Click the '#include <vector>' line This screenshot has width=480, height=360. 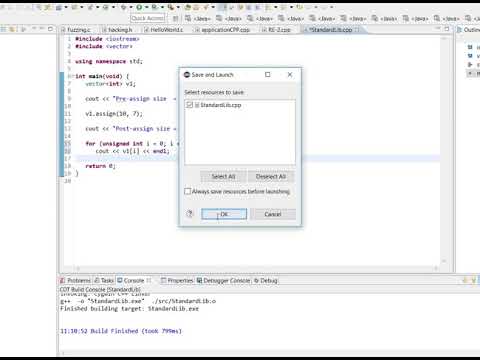coord(104,46)
